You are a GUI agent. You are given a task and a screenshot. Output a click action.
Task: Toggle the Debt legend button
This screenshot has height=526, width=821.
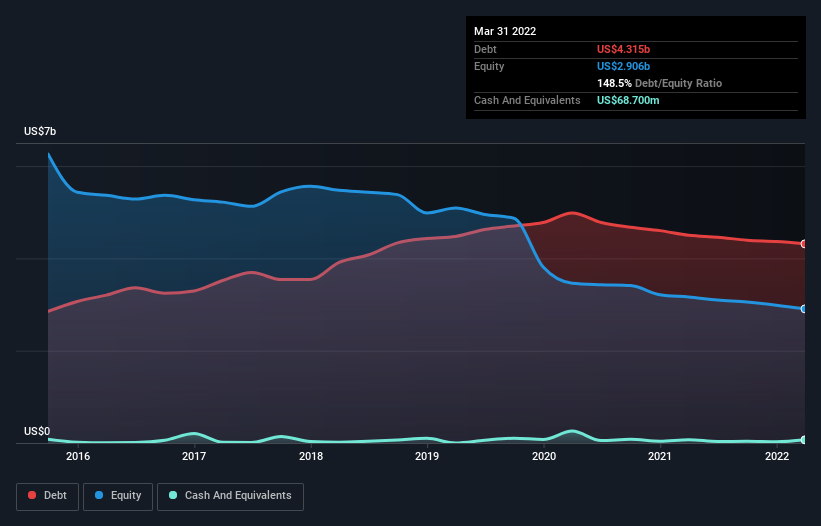(x=47, y=496)
